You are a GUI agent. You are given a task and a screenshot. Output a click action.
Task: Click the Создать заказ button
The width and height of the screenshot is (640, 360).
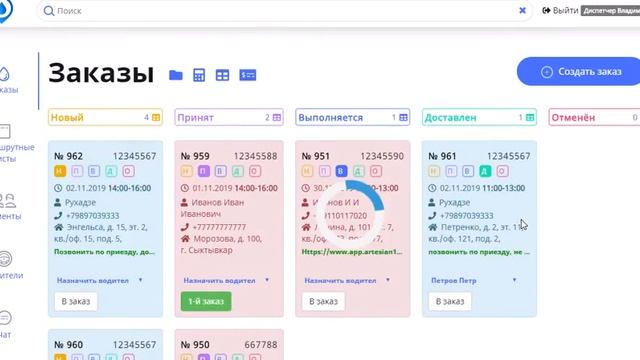pyautogui.click(x=579, y=71)
